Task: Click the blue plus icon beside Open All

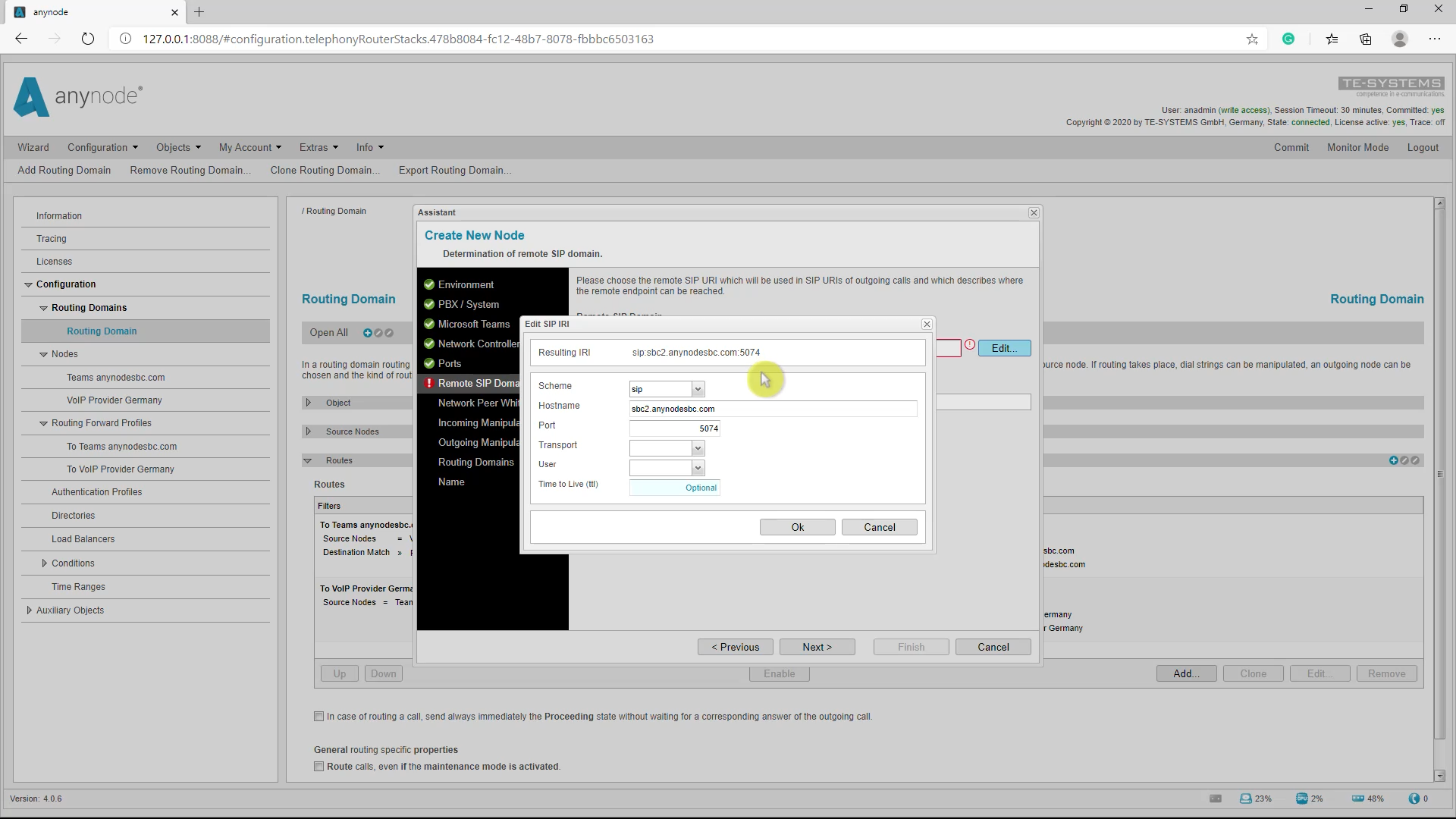Action: point(368,333)
